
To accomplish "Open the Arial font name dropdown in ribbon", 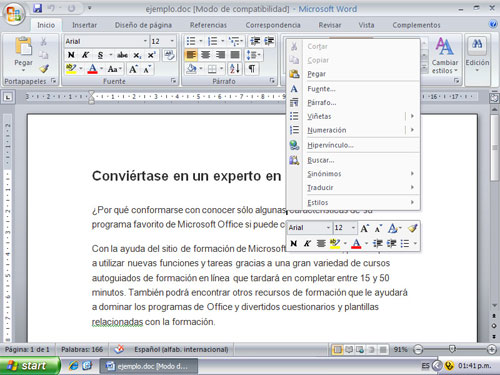I will (145, 41).
